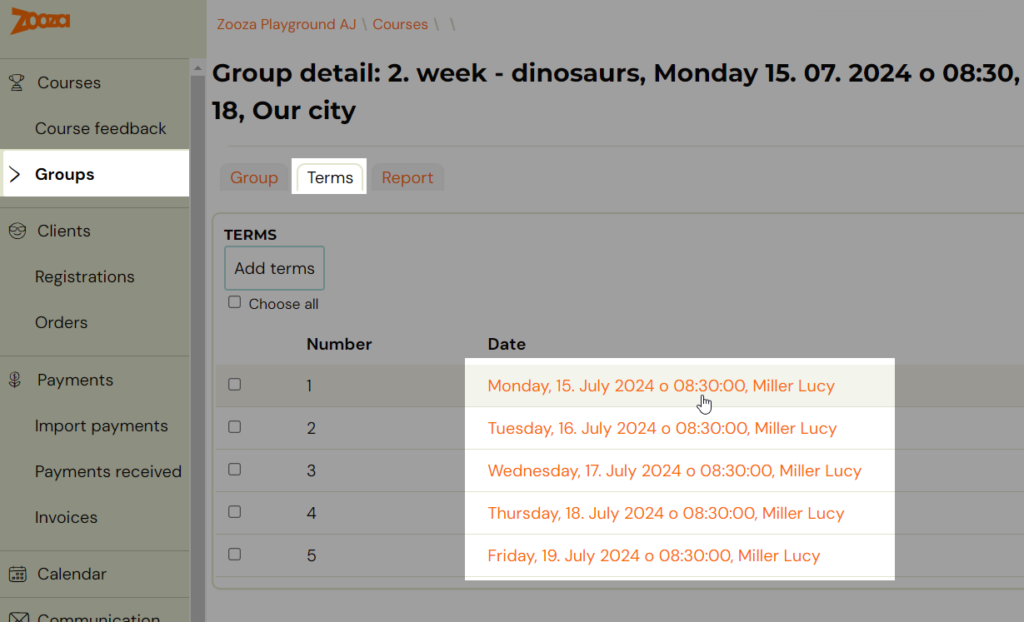Select checkbox for term number 1
The width and height of the screenshot is (1024, 622).
[234, 384]
